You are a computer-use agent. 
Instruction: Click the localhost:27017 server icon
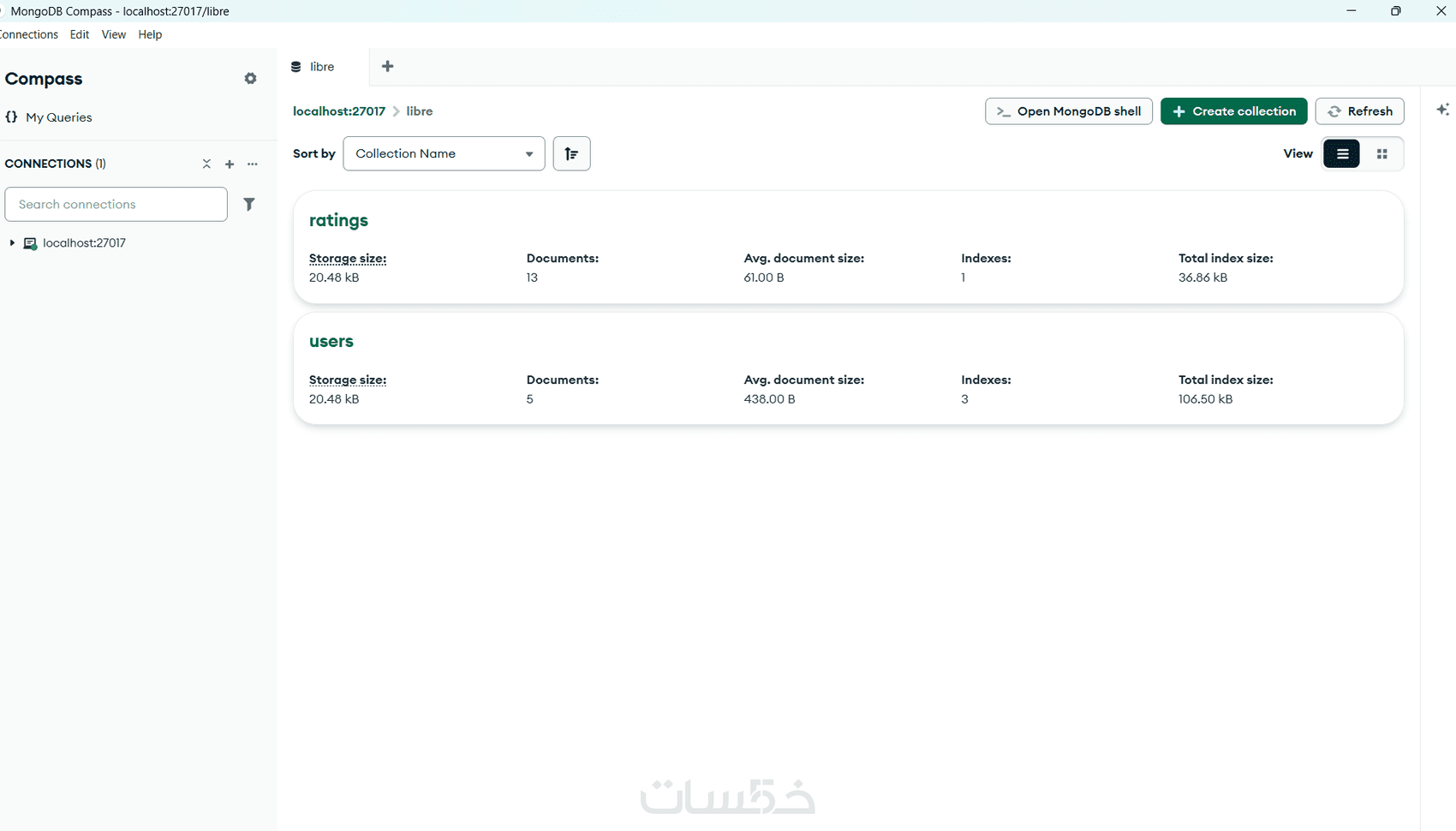click(x=30, y=243)
